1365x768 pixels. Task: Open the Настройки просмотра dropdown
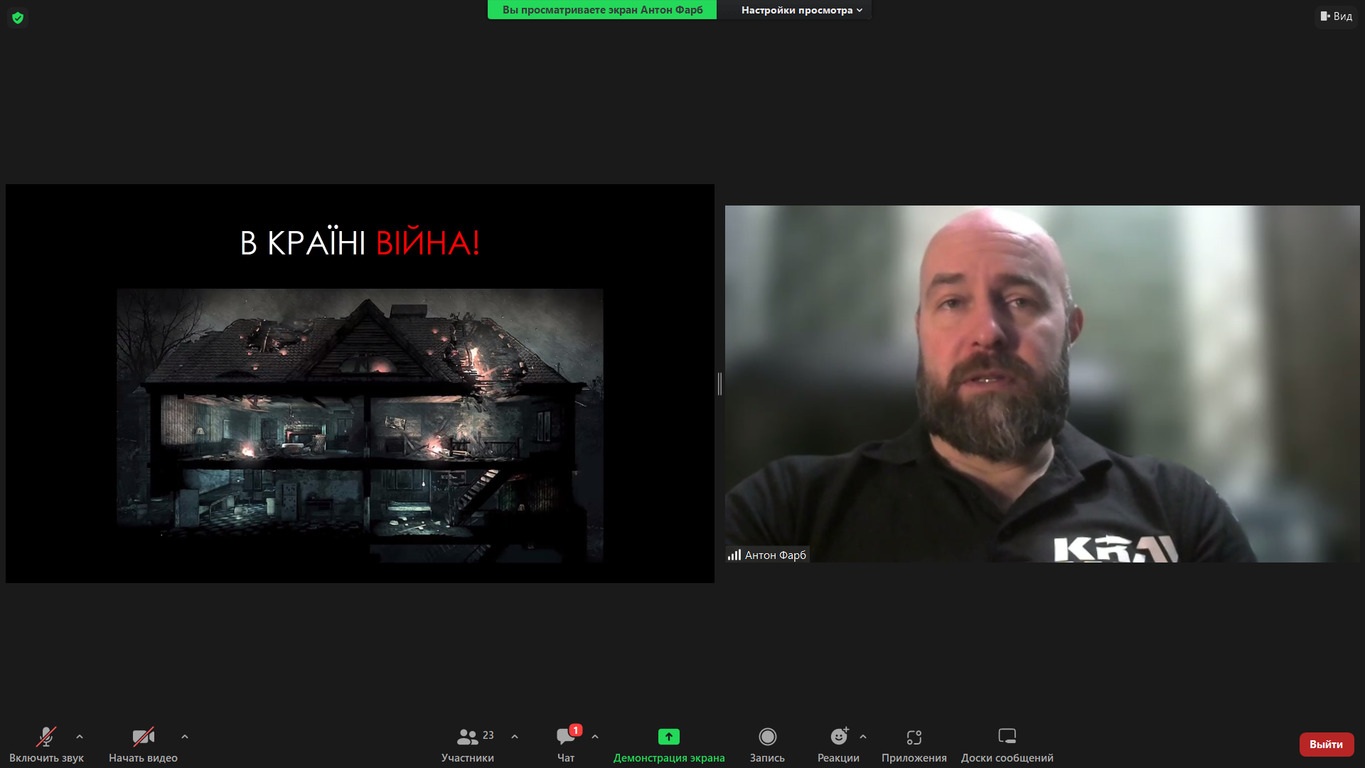(802, 10)
